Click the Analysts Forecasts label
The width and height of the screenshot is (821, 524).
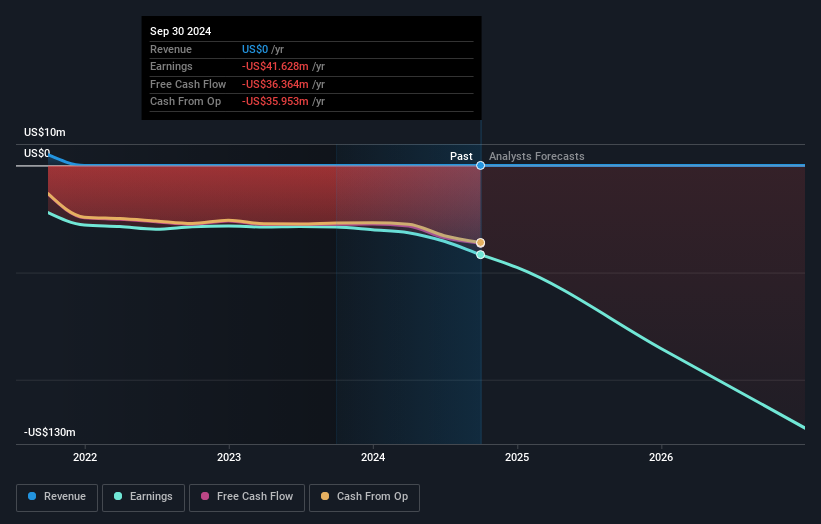click(x=537, y=156)
